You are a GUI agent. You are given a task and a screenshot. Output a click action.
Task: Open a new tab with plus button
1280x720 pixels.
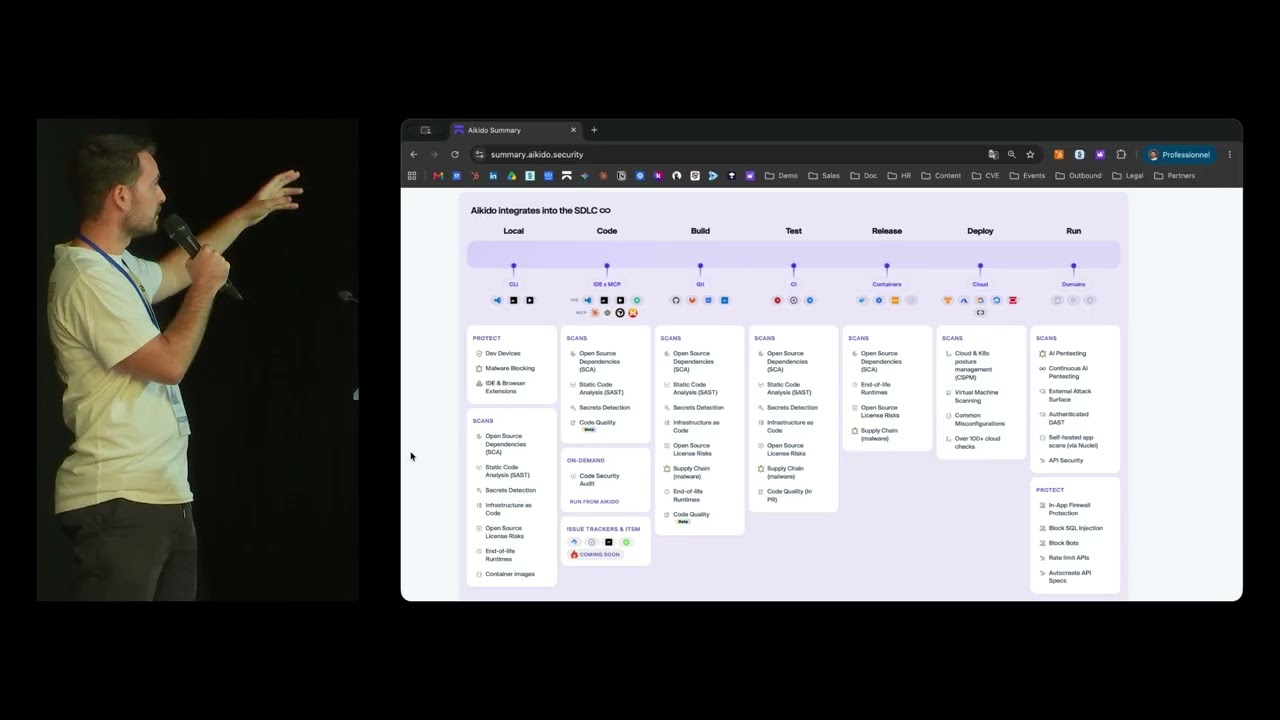click(594, 130)
